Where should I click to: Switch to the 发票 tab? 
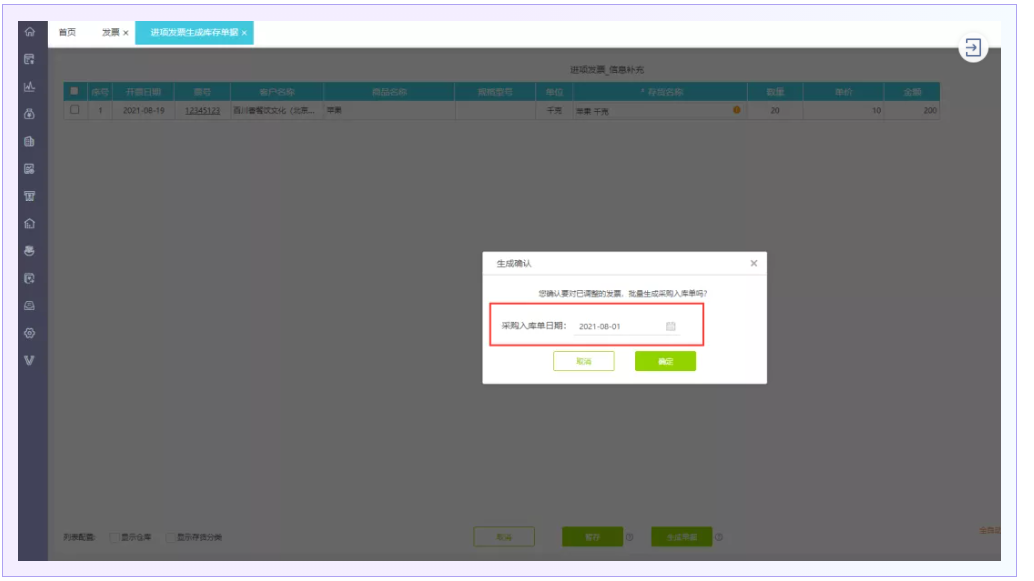click(x=110, y=32)
